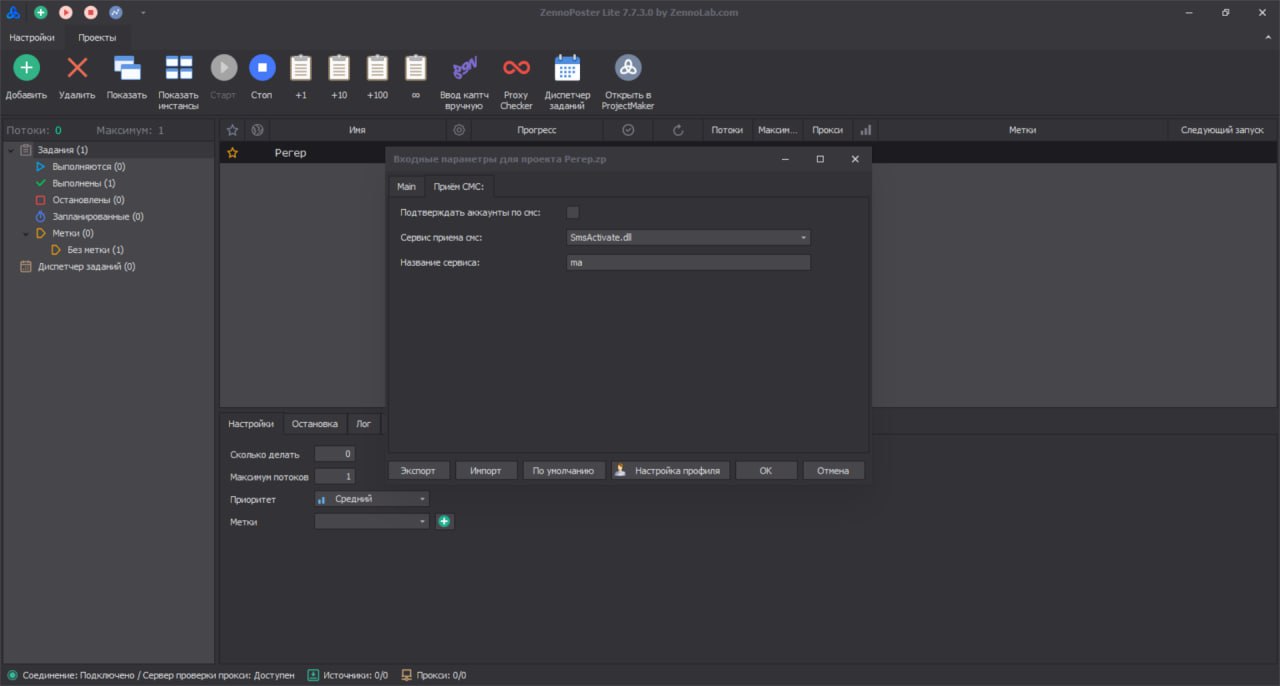Switch to the Main dialog tab
1280x686 pixels.
pos(406,187)
